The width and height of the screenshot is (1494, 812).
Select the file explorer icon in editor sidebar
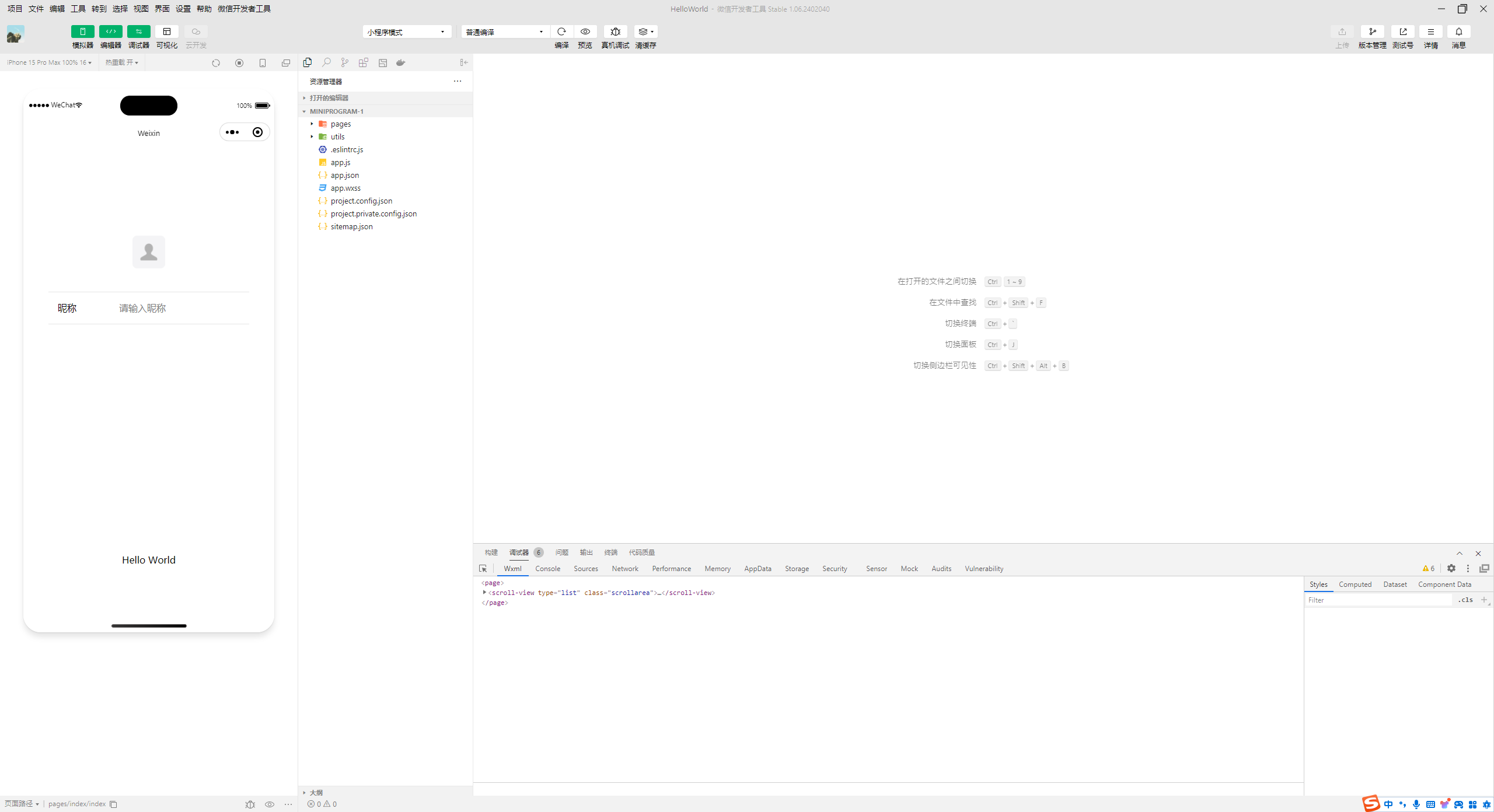click(308, 62)
